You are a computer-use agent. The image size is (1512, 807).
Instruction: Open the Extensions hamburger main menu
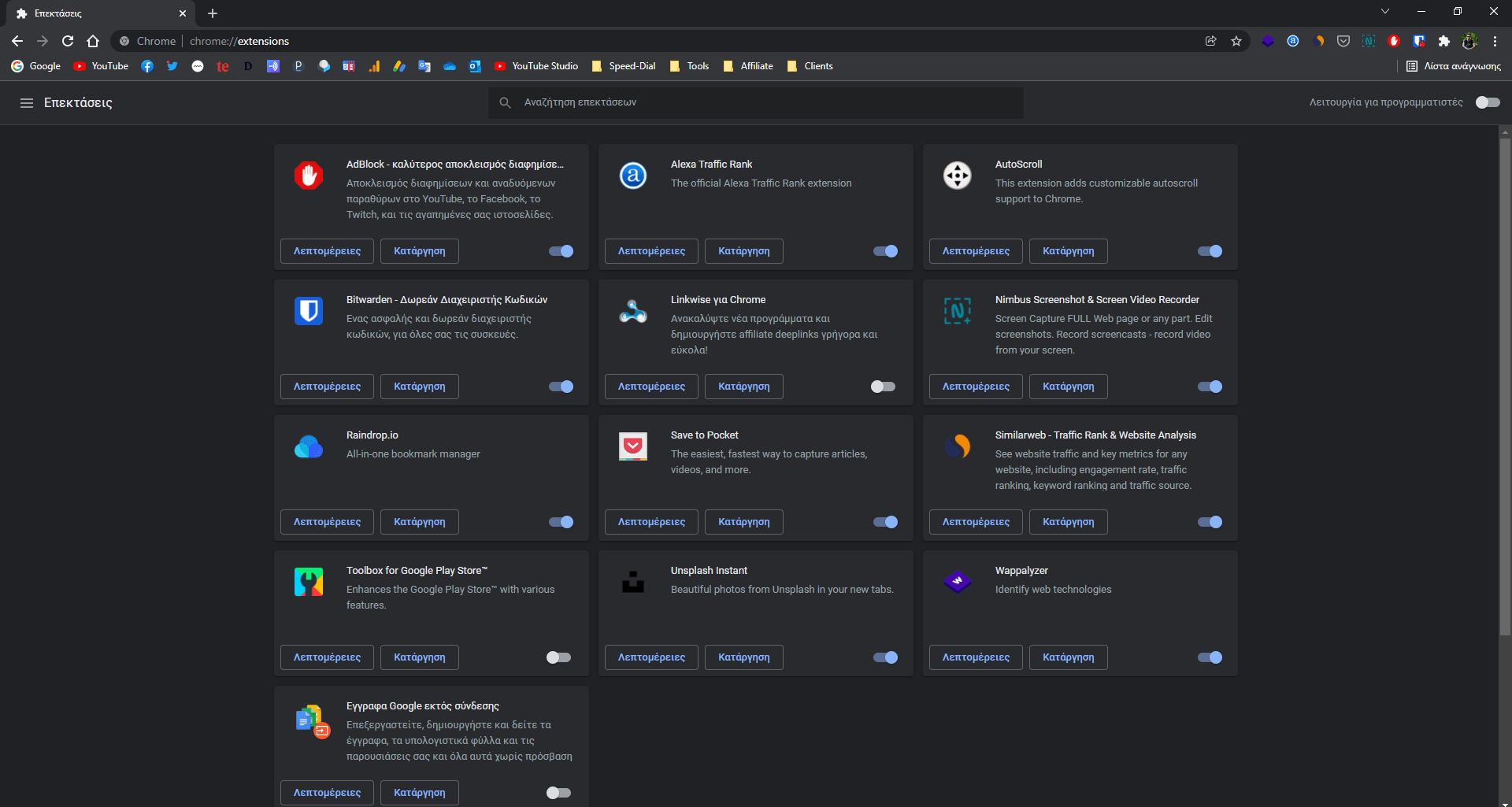[x=27, y=103]
